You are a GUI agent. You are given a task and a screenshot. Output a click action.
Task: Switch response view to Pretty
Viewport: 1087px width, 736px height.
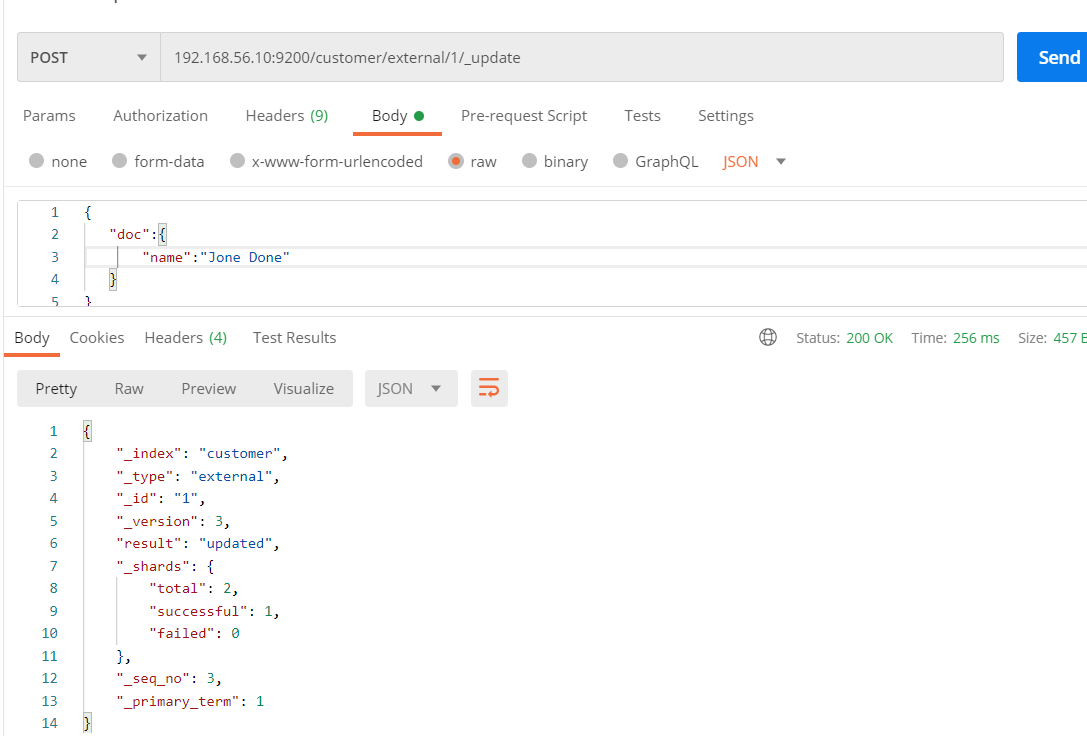pyautogui.click(x=56, y=388)
